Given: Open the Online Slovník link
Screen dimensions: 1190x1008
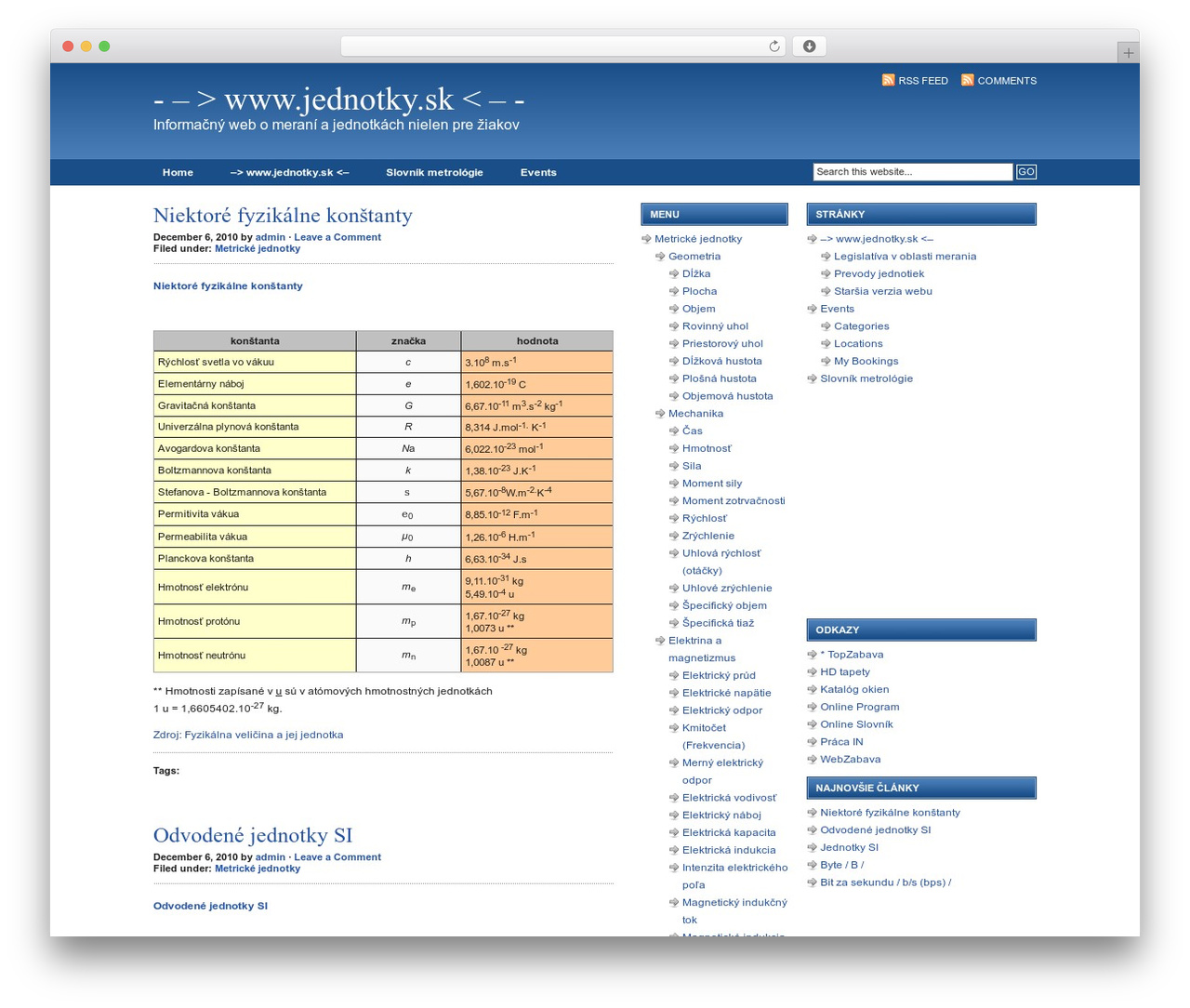Looking at the screenshot, I should click(856, 724).
